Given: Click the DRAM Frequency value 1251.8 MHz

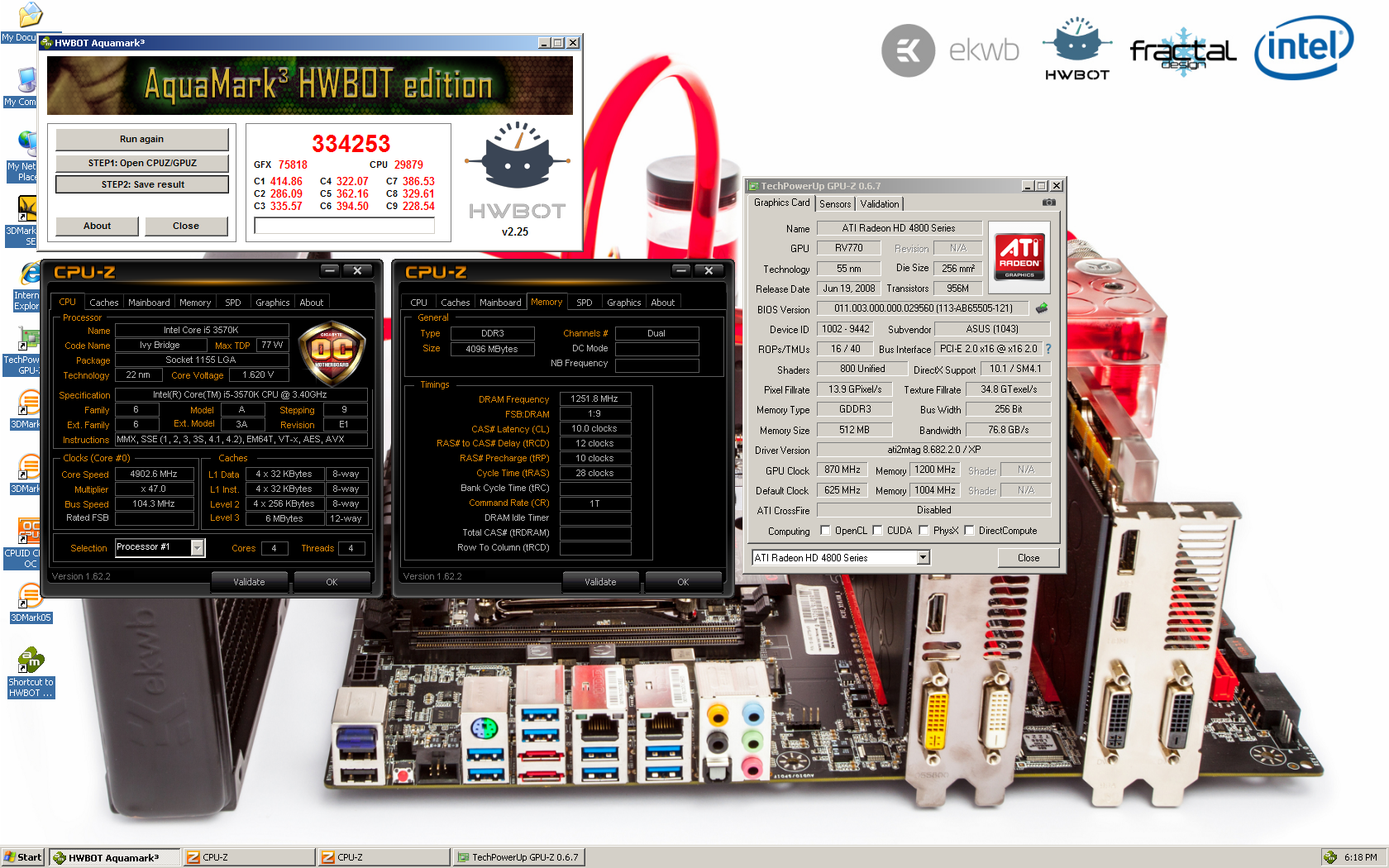Looking at the screenshot, I should pos(594,398).
